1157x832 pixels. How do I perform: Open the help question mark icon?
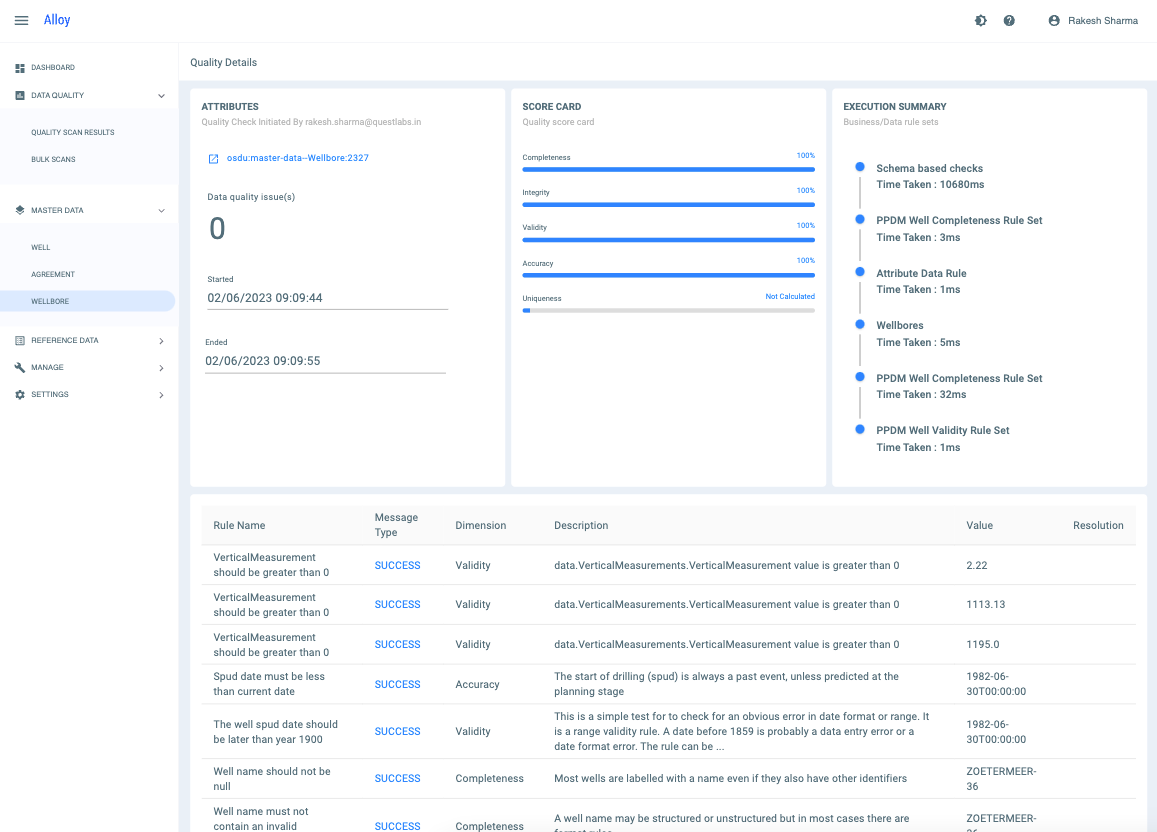pos(1009,21)
